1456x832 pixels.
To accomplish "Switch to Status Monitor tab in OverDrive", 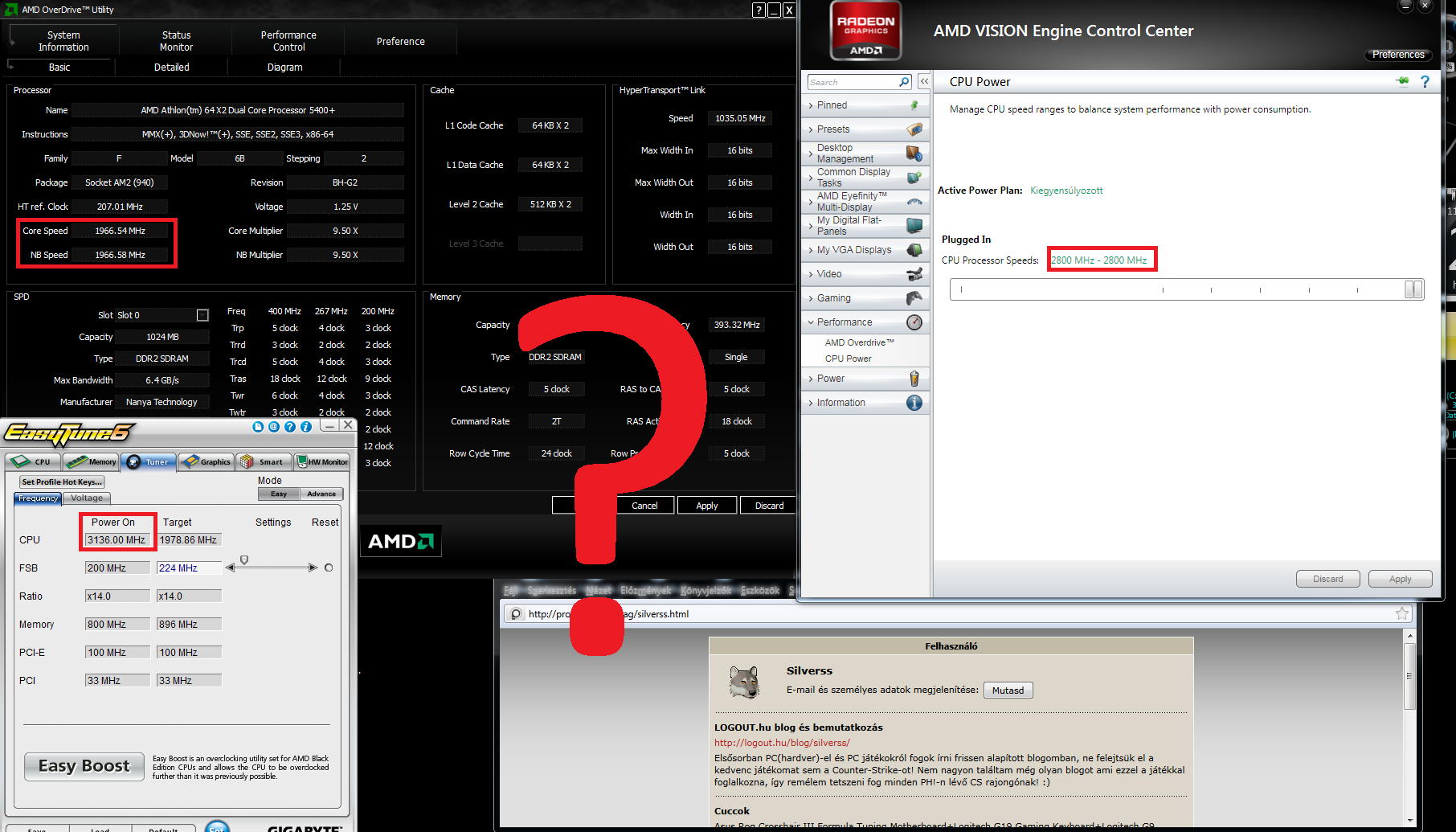I will pyautogui.click(x=176, y=41).
